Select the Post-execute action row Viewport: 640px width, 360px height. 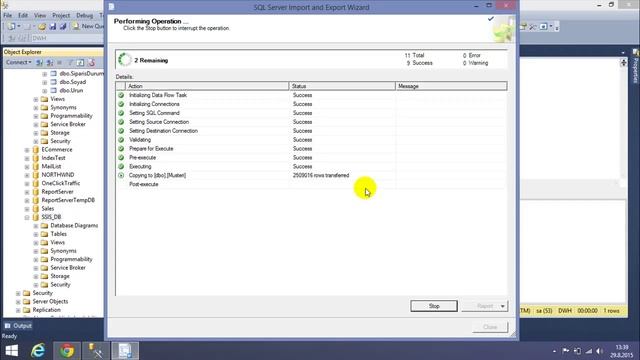(x=311, y=184)
